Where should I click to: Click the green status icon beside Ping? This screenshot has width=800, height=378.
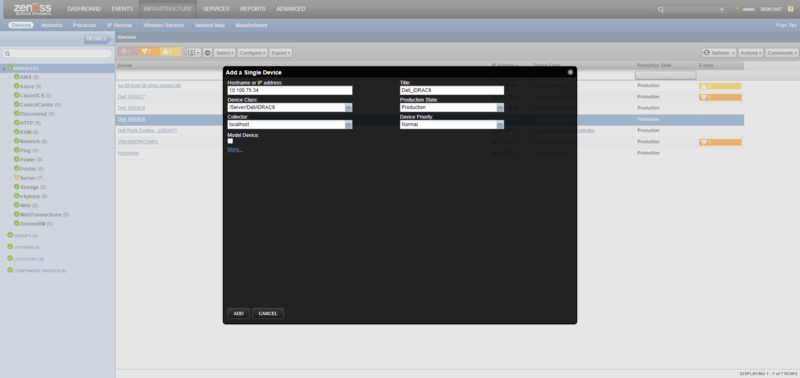(x=17, y=150)
